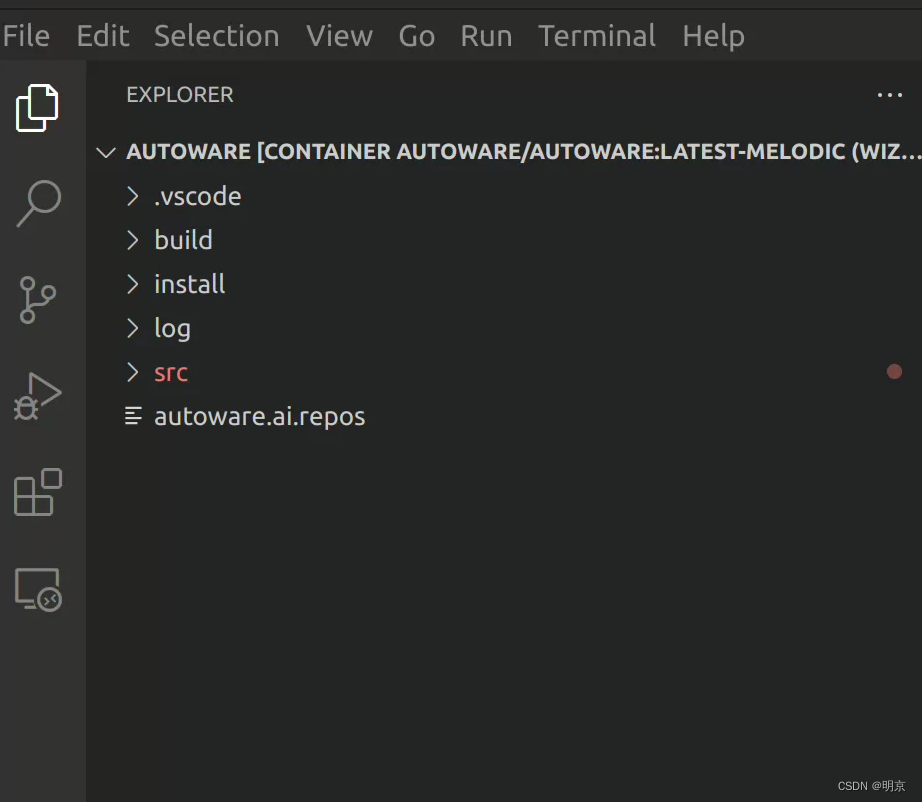This screenshot has width=922, height=802.
Task: Click the src folder error dot badge
Action: (894, 372)
